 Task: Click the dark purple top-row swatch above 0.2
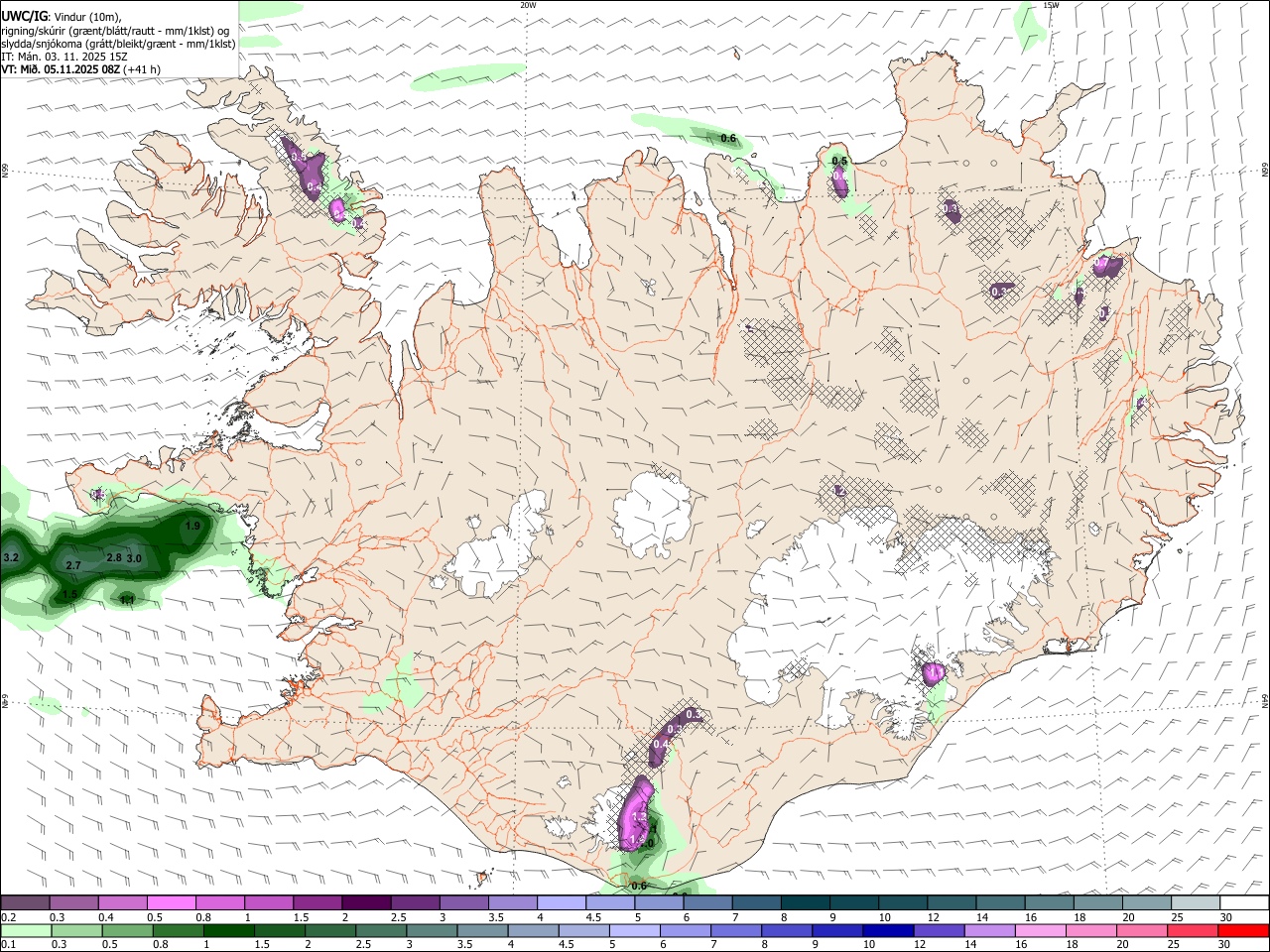[x=25, y=902]
